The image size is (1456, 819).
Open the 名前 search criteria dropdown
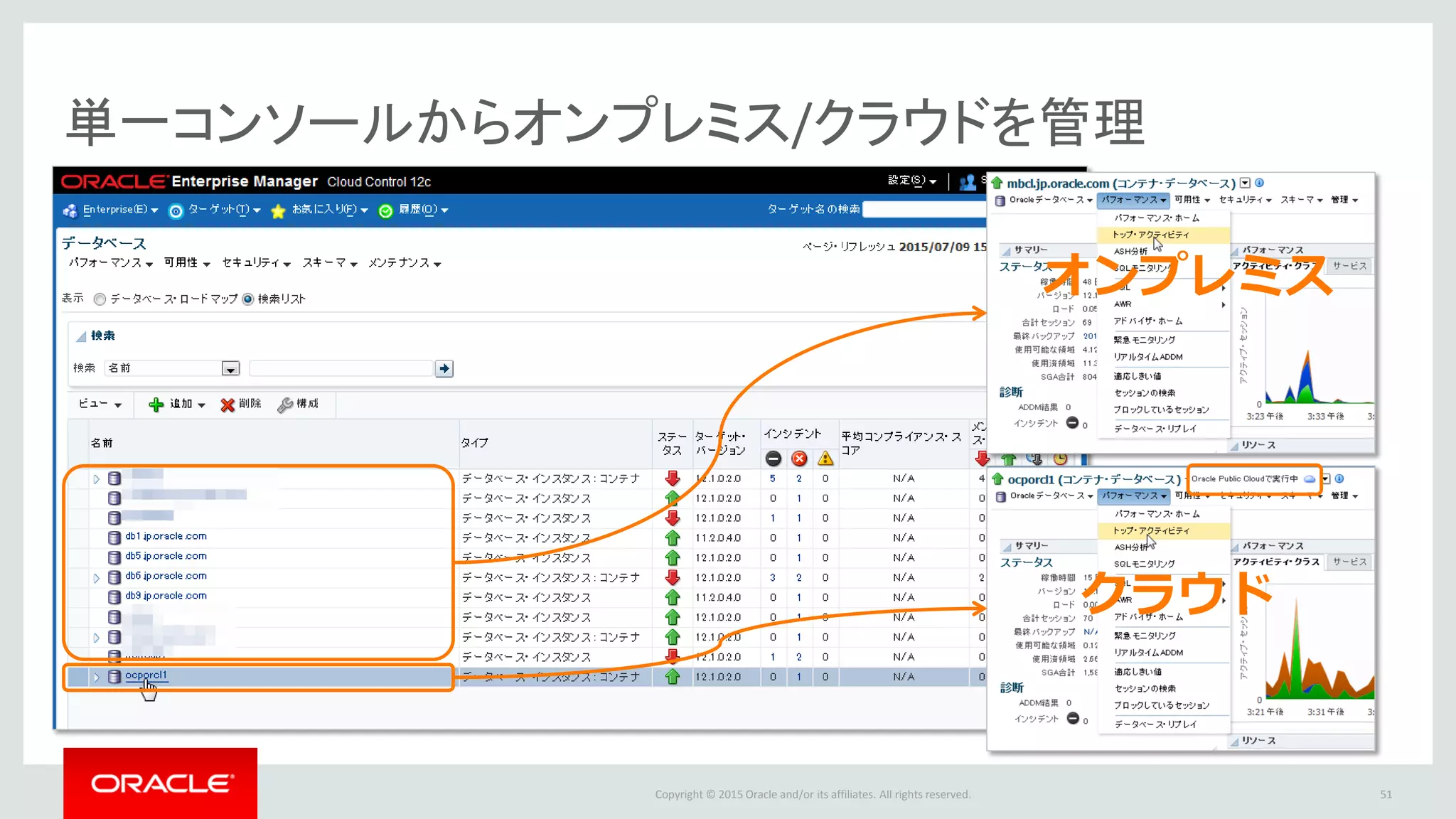coord(230,368)
